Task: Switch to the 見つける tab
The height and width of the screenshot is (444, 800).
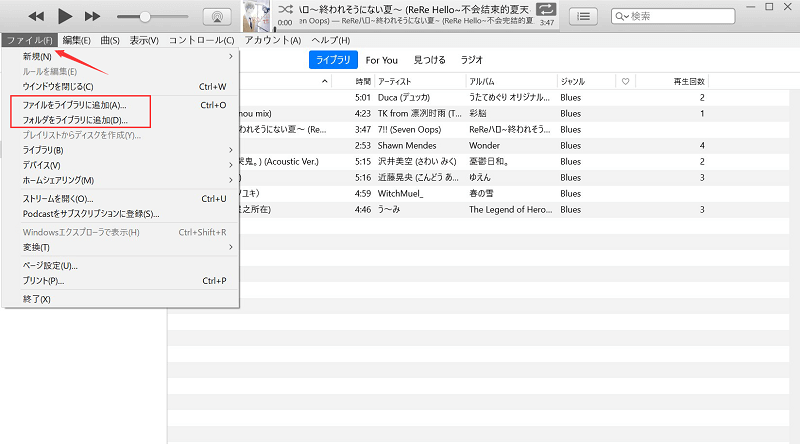Action: tap(429, 60)
